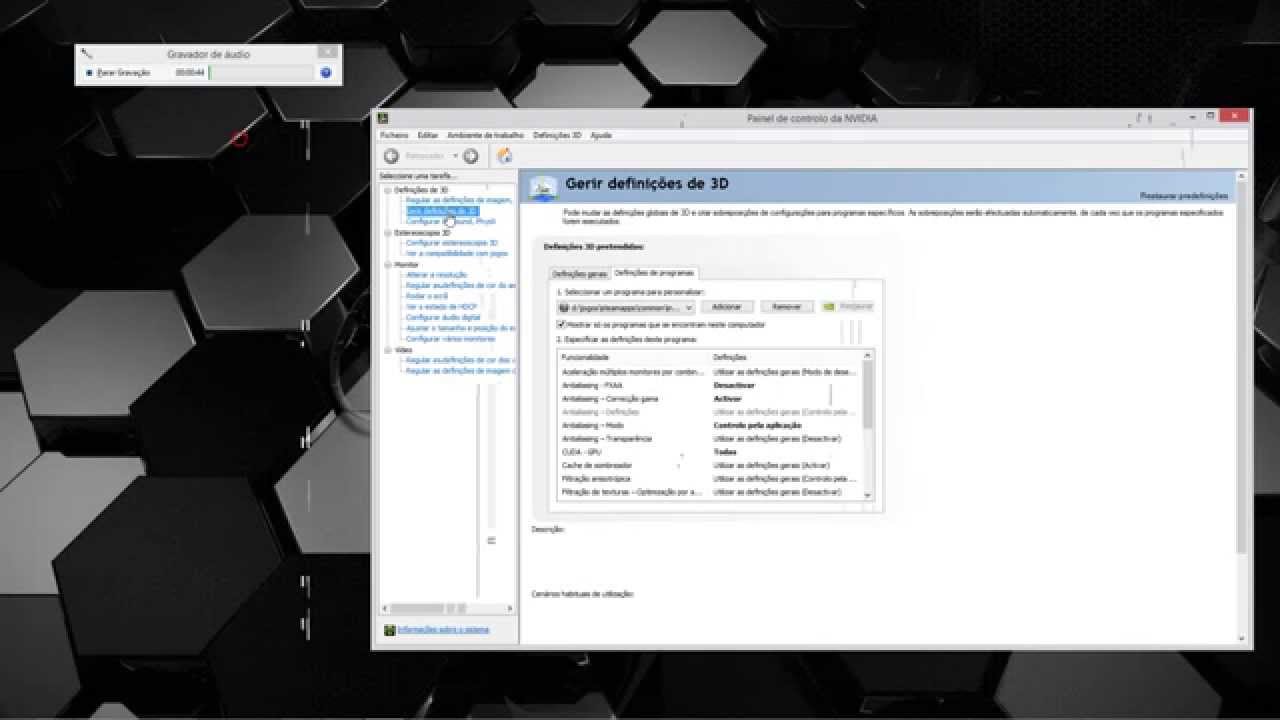The width and height of the screenshot is (1280, 720).
Task: Collapse the Vídeo tree node
Action: click(388, 350)
